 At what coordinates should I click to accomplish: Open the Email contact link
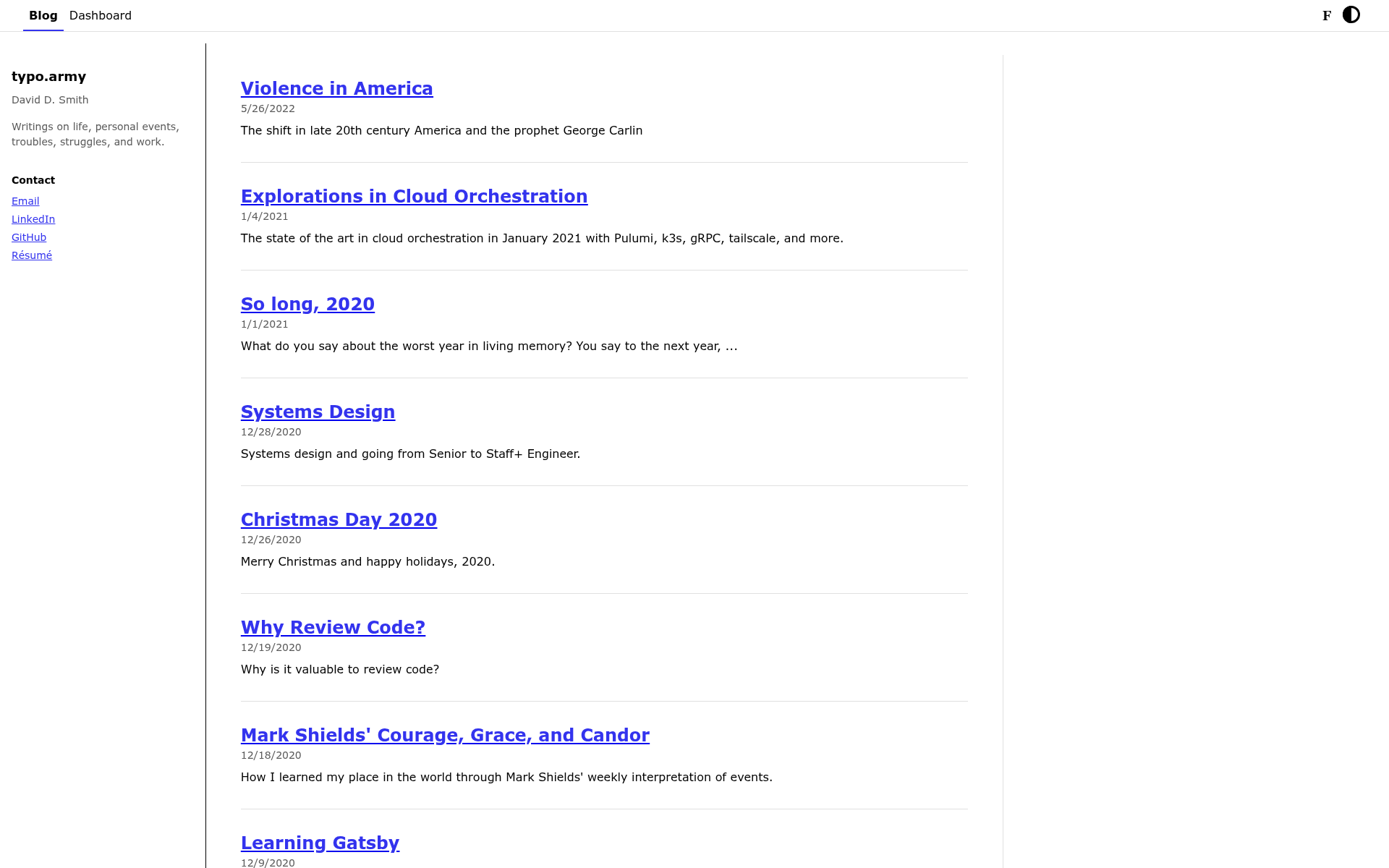click(25, 201)
